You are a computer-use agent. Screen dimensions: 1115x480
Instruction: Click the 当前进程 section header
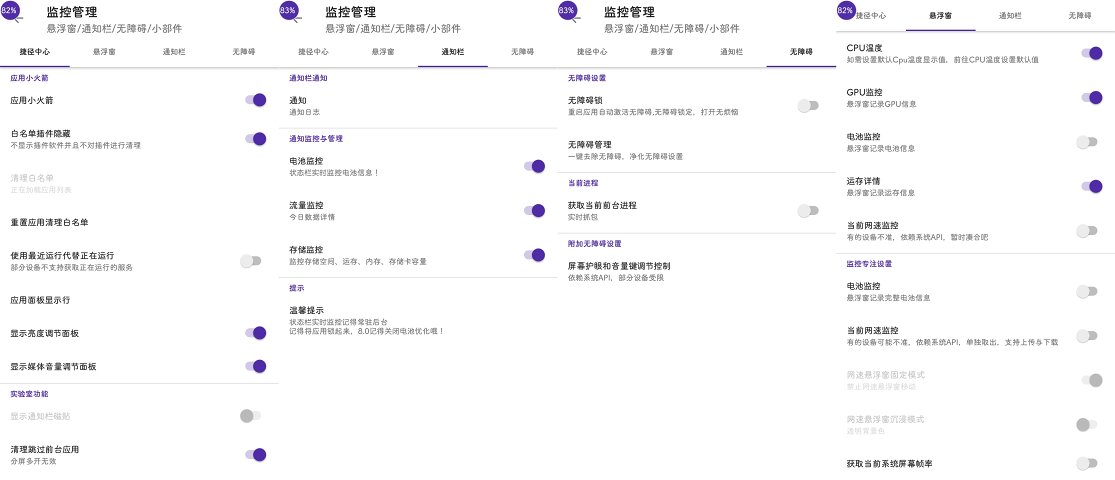583,183
